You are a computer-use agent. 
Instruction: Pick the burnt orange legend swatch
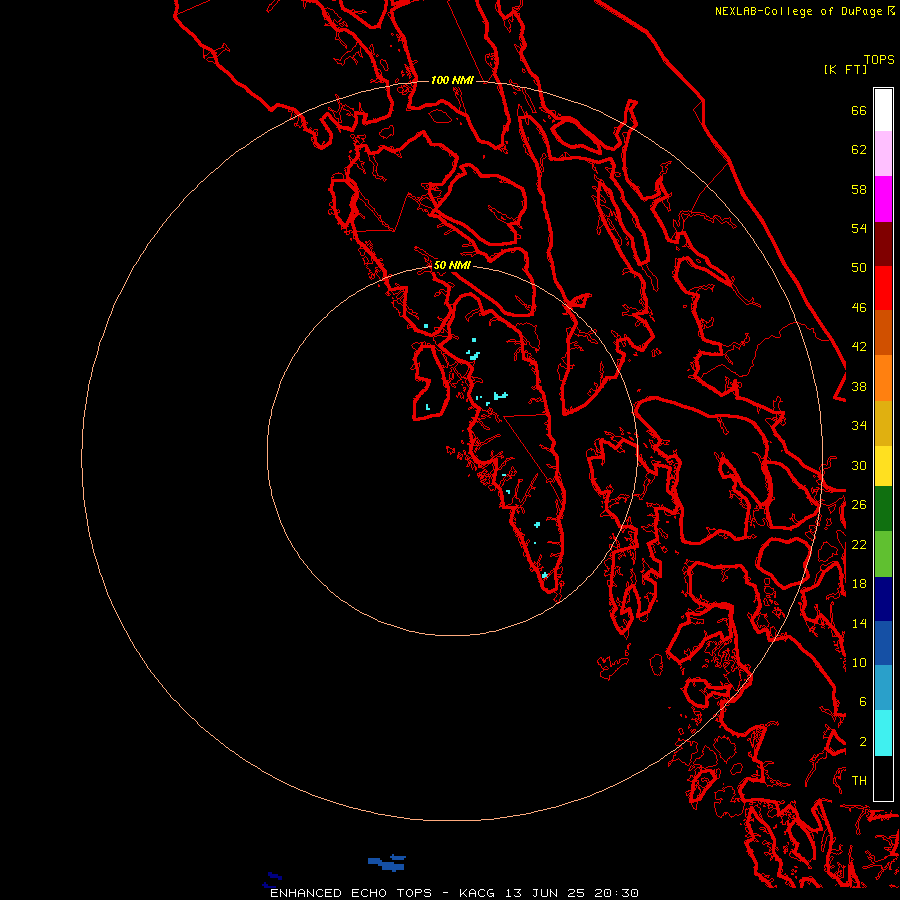[883, 333]
